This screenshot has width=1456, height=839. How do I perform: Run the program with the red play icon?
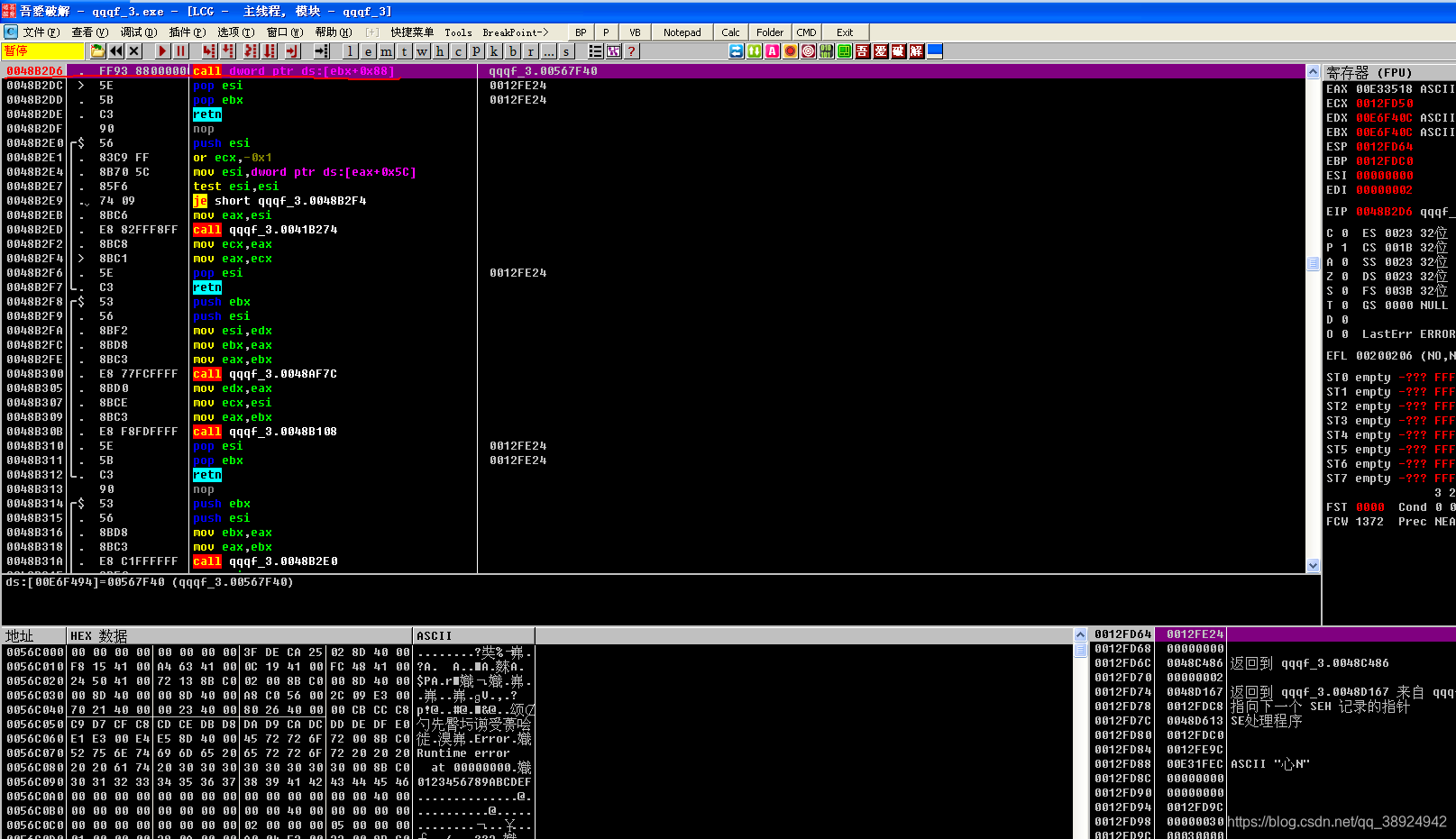coord(162,51)
